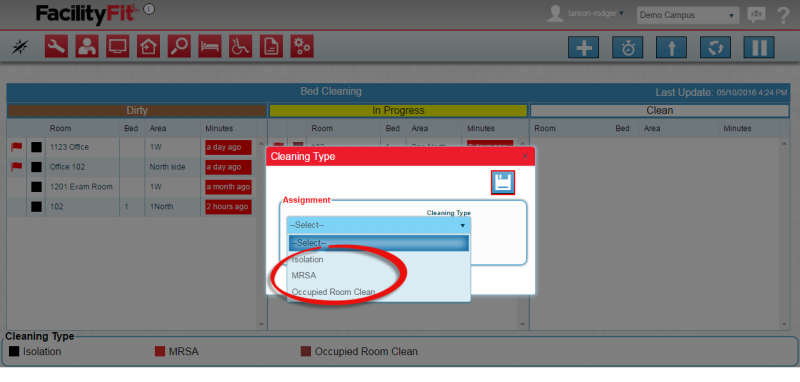Click the Dirty column header
800x382 pixels.
[137, 111]
